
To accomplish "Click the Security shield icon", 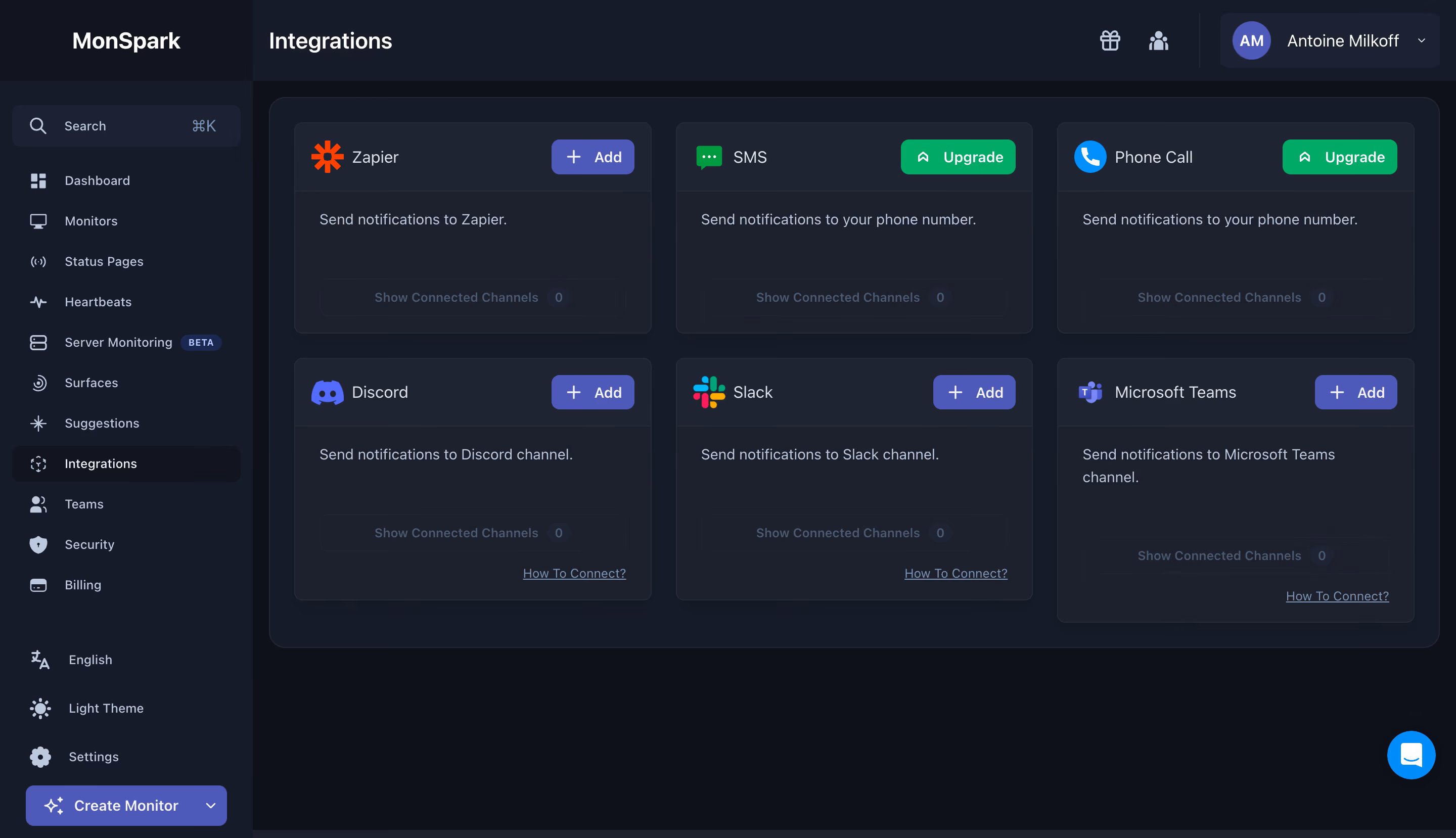I will [x=38, y=544].
